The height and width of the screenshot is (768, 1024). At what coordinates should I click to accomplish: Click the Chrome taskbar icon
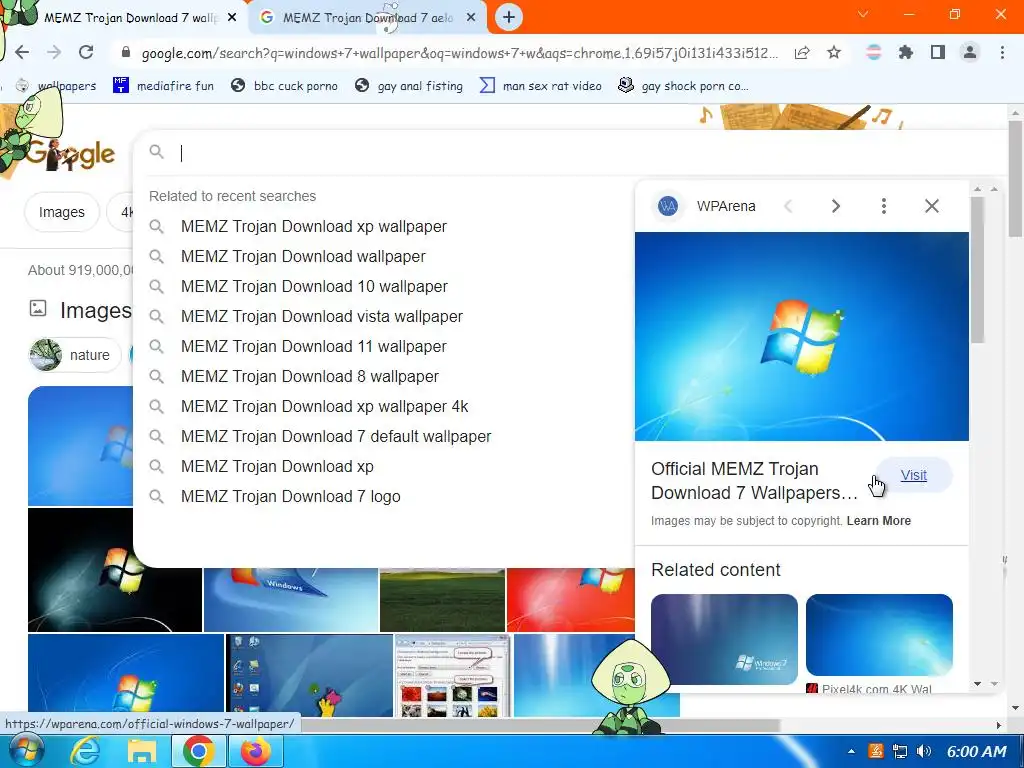[x=199, y=752]
